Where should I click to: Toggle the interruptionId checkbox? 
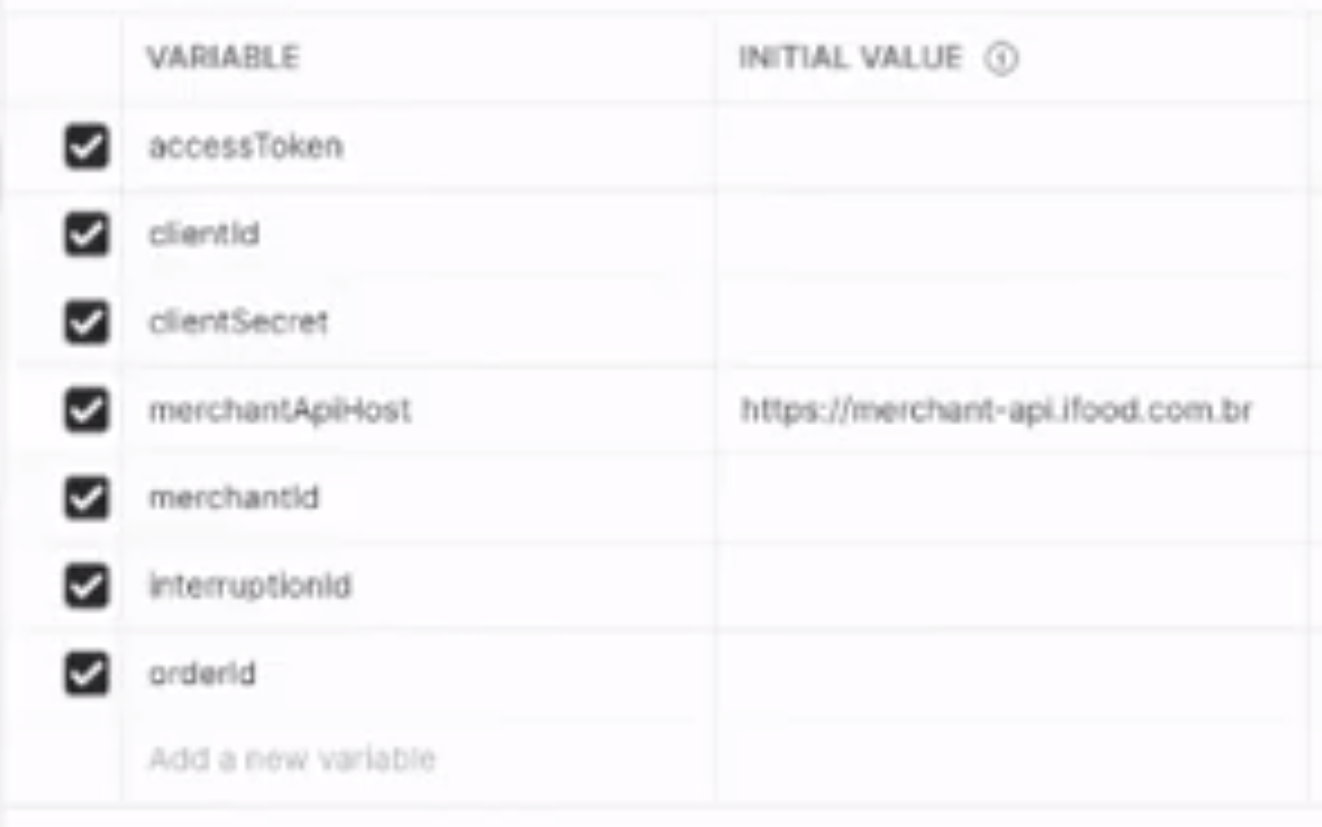click(x=87, y=586)
